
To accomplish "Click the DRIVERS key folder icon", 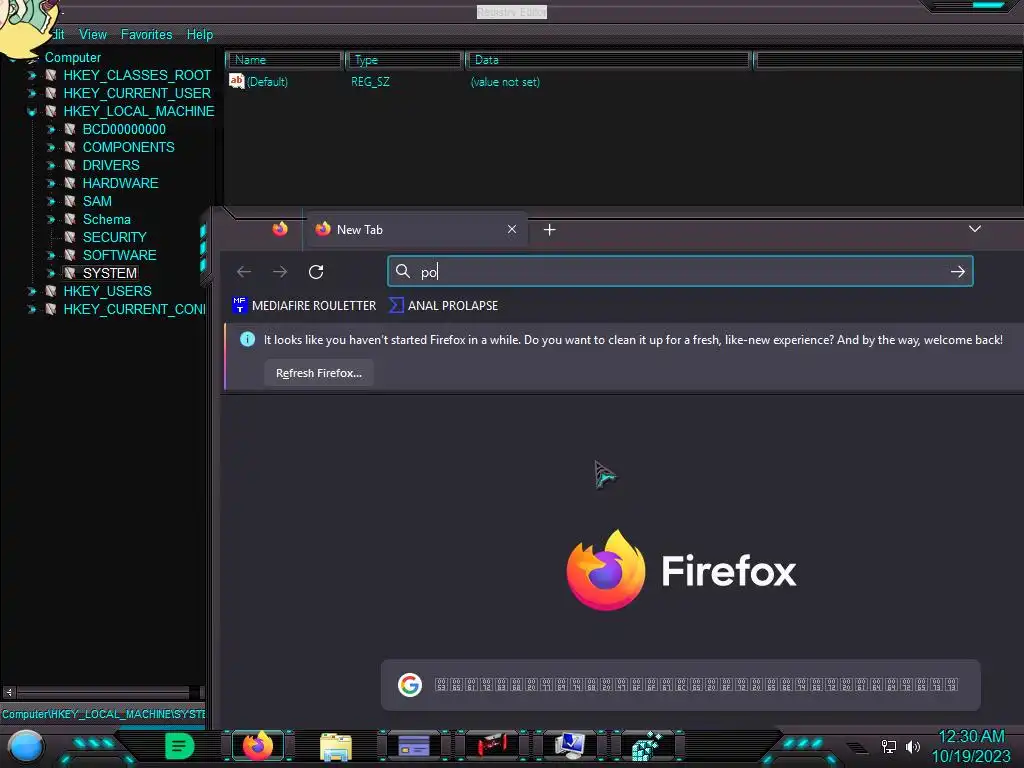I will pos(70,165).
